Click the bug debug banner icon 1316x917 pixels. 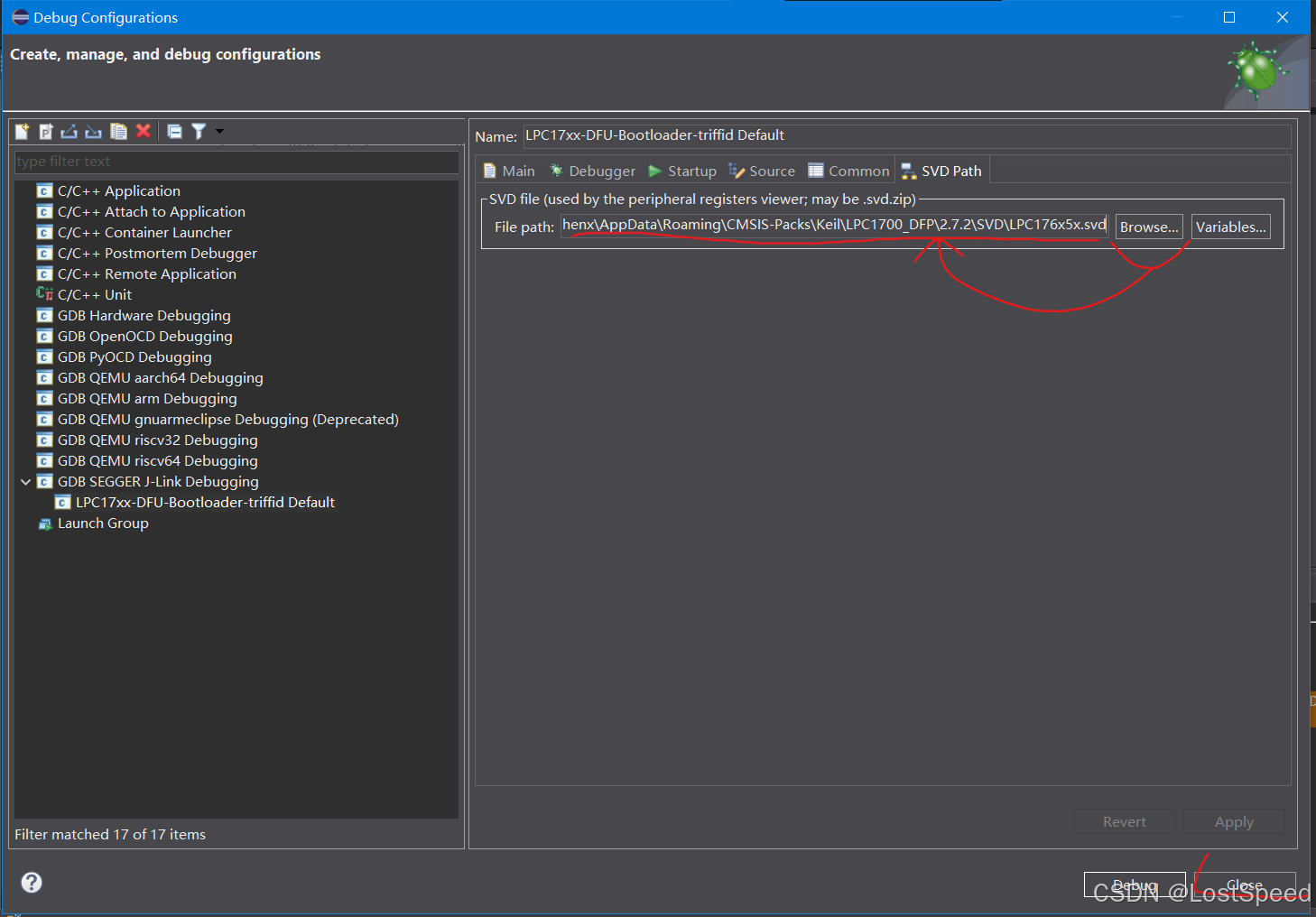pyautogui.click(x=1256, y=70)
